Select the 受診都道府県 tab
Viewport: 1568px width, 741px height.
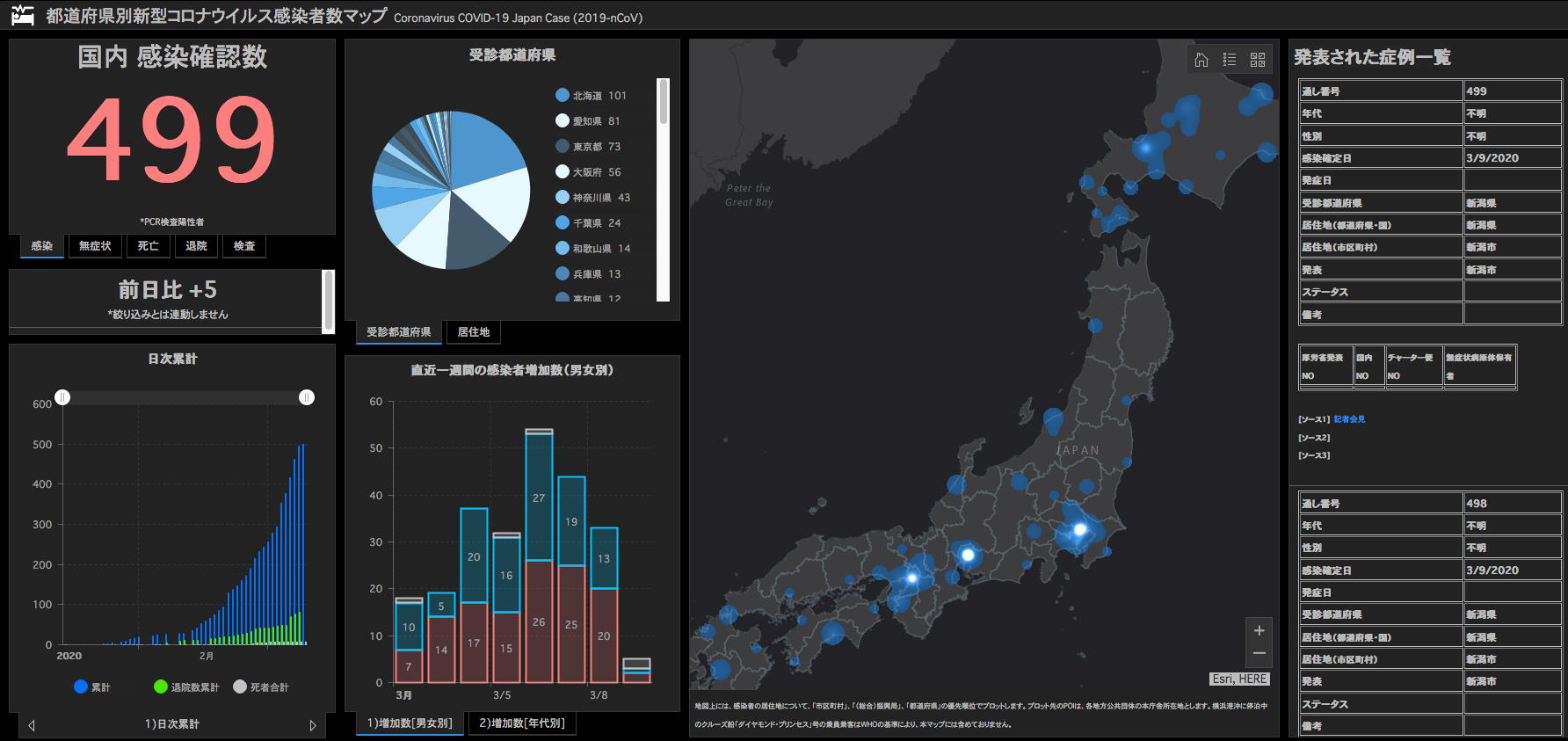coord(399,332)
